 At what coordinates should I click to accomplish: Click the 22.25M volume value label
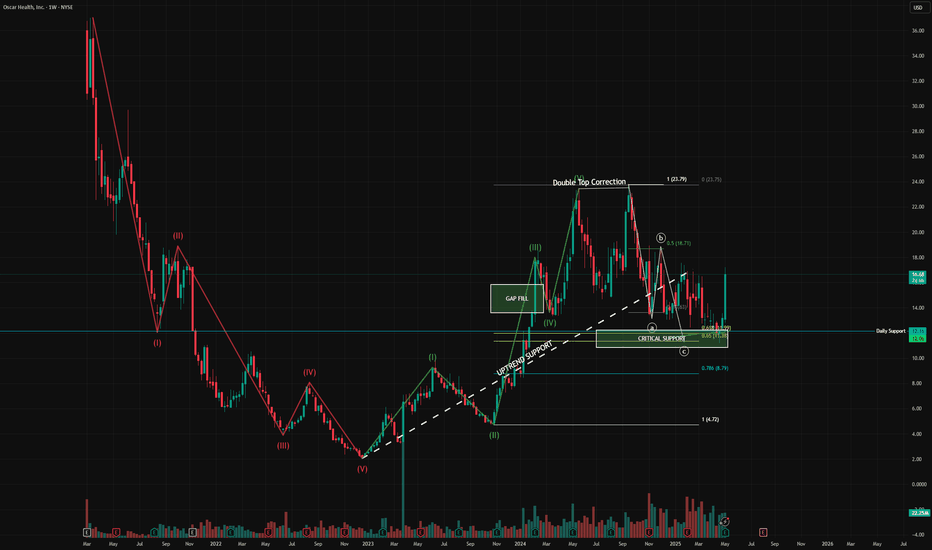[918, 513]
